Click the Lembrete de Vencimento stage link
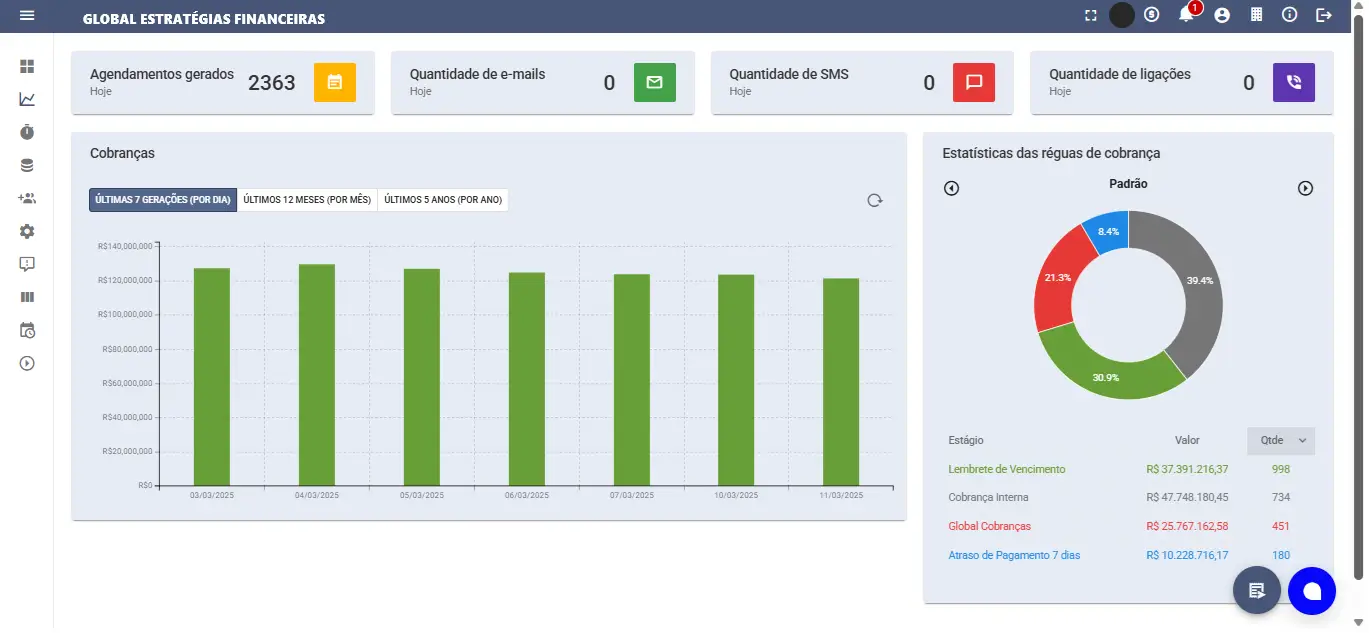Viewport: 1369px width, 633px height. pyautogui.click(x=1006, y=469)
